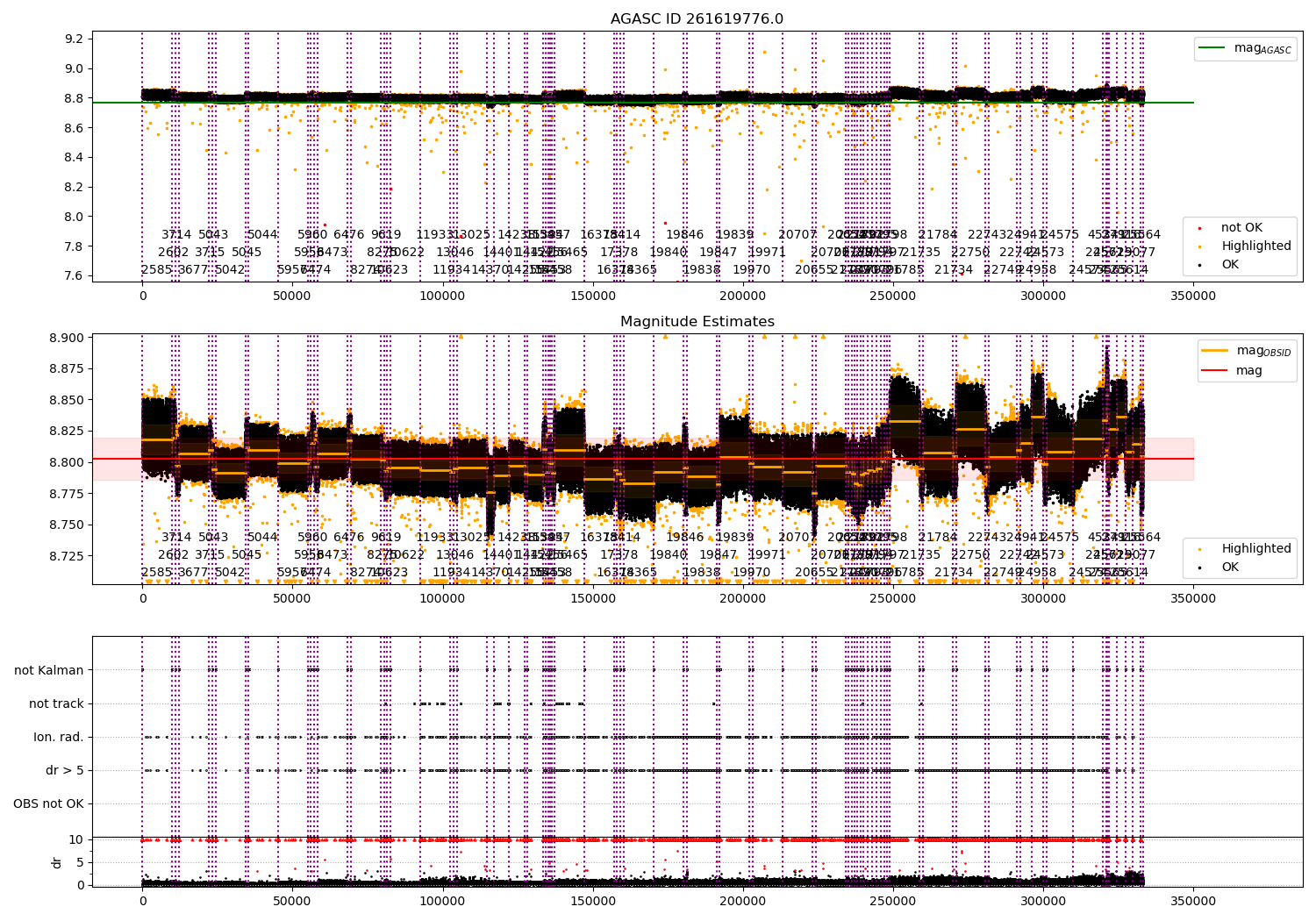Screen dimensions: 1316x921
Task: Click the 8.900 y-axis tick label
Action: 68,338
